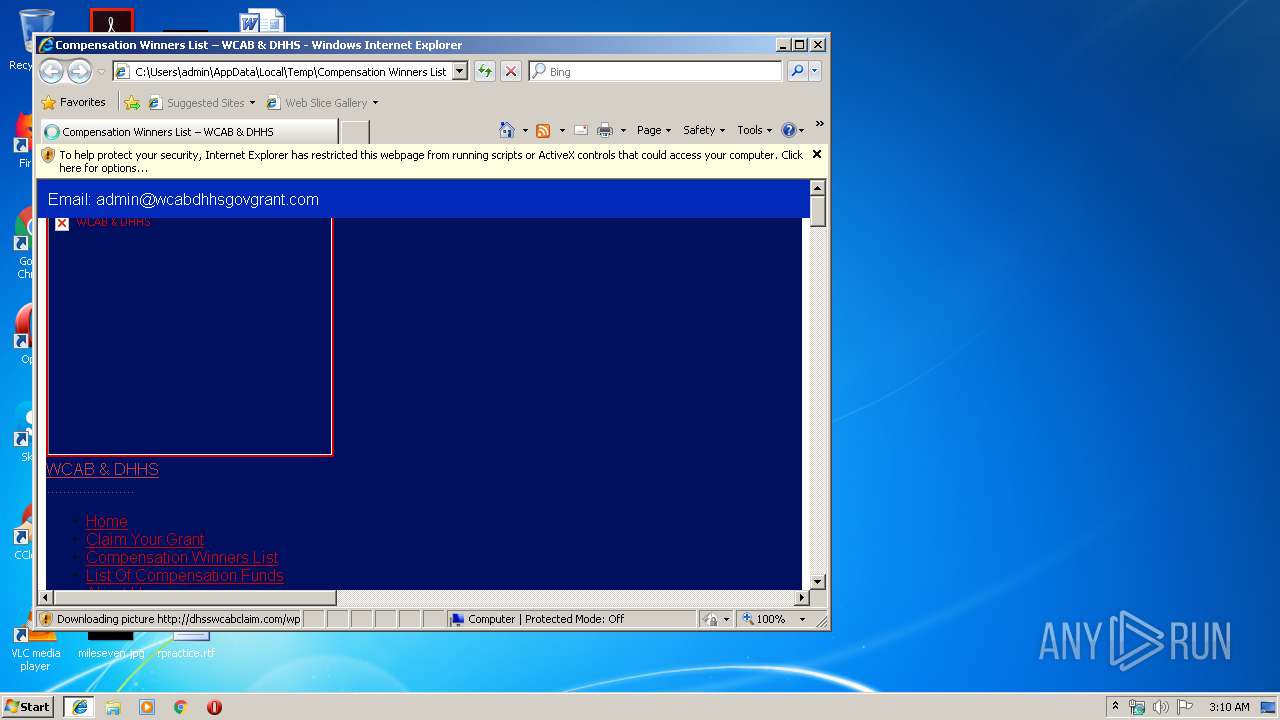Click the green Refresh arrows button
This screenshot has height=720, width=1280.
[x=485, y=71]
